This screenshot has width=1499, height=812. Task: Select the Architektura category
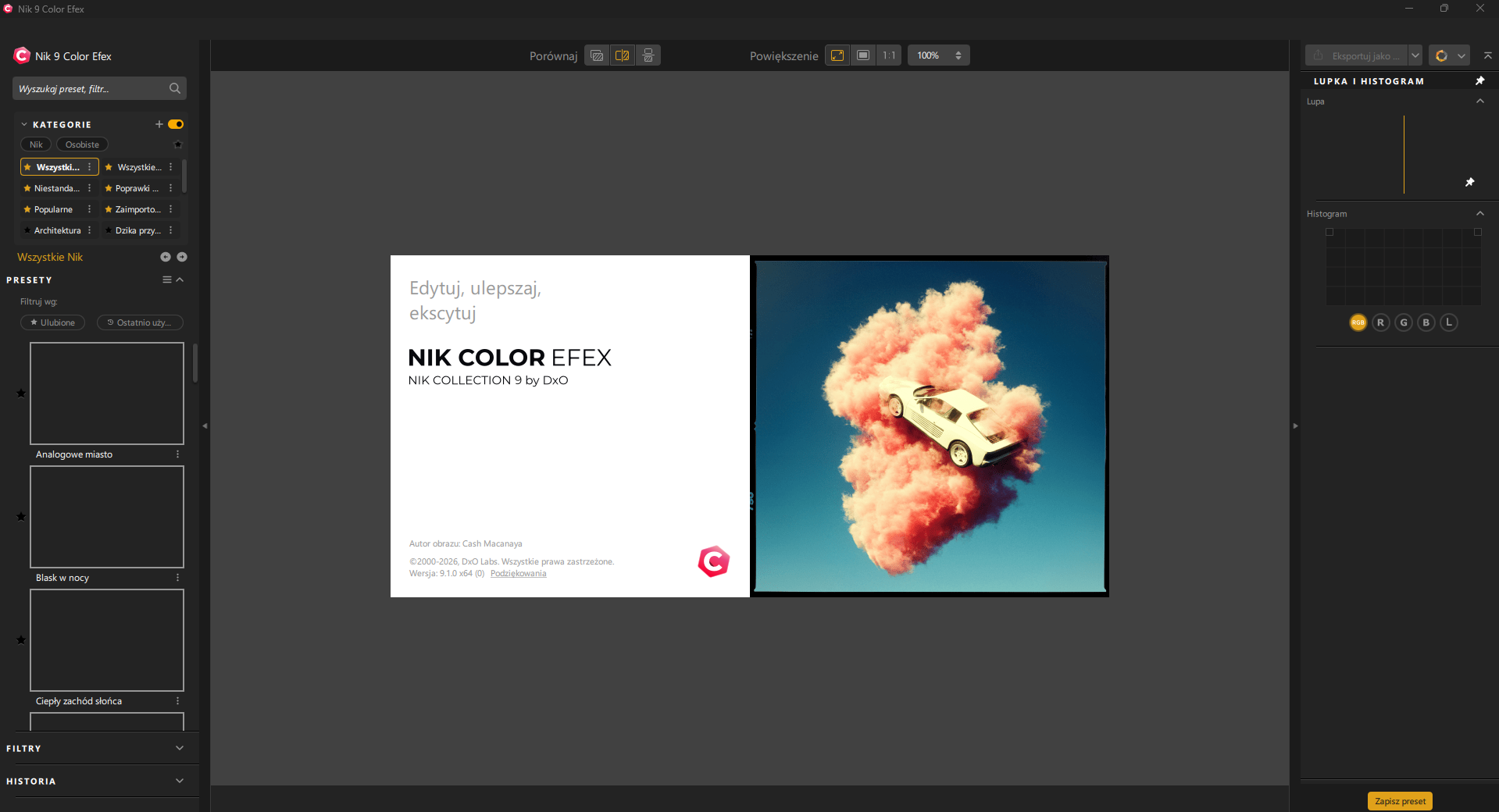coord(57,230)
